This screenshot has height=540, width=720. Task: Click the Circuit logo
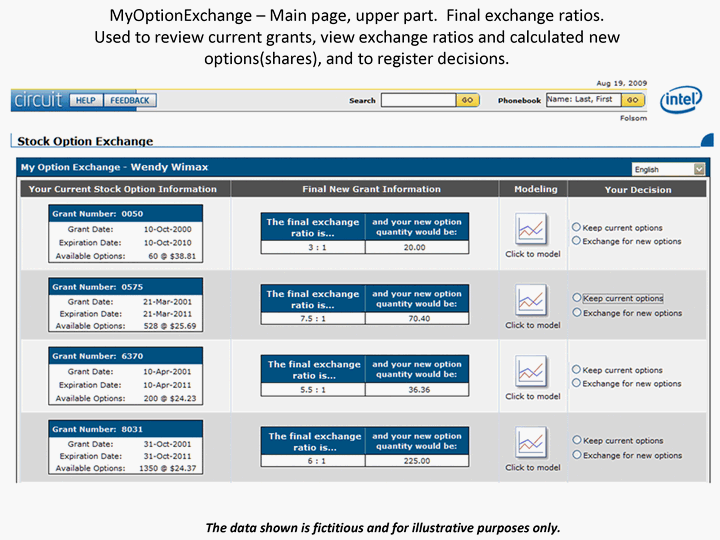tap(38, 100)
